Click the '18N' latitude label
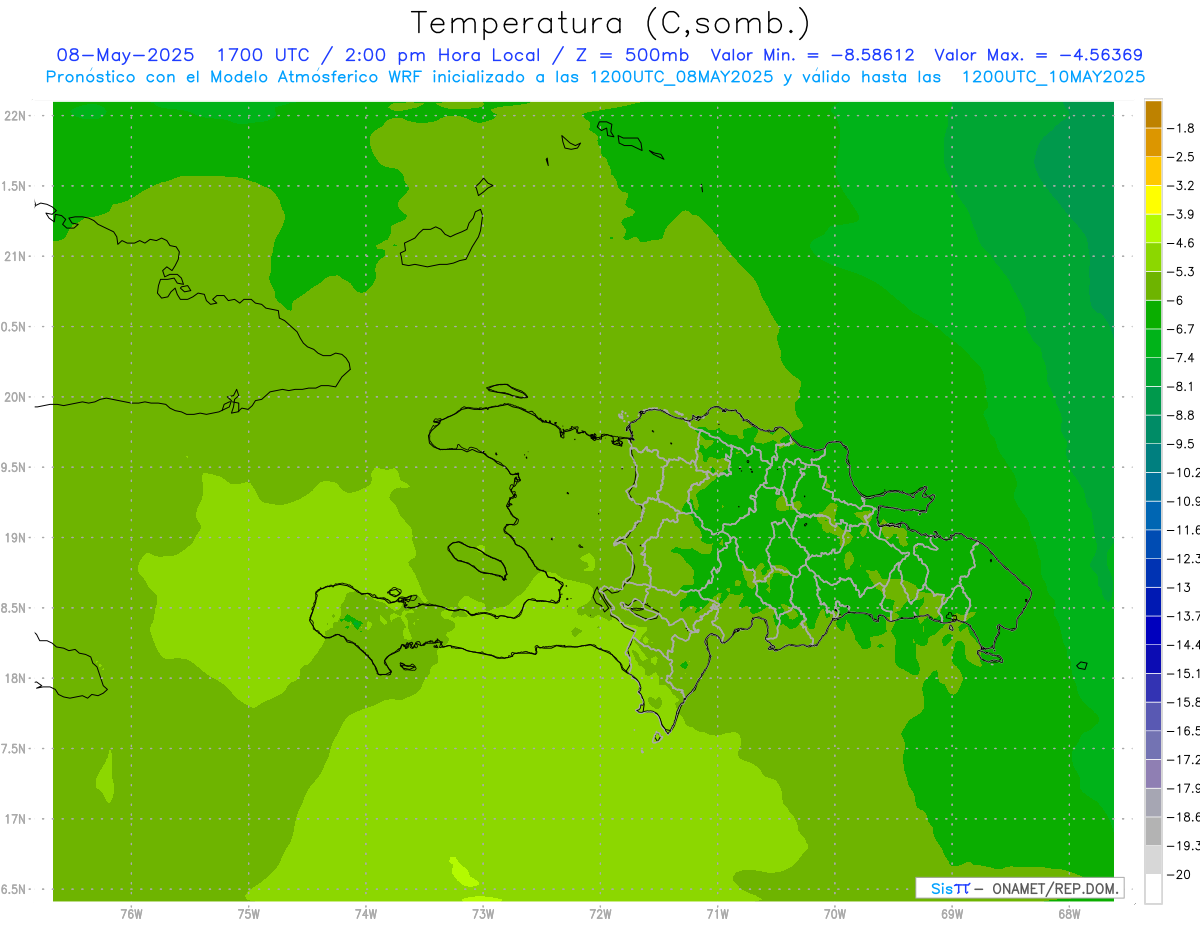This screenshot has width=1200, height=927. click(x=15, y=678)
